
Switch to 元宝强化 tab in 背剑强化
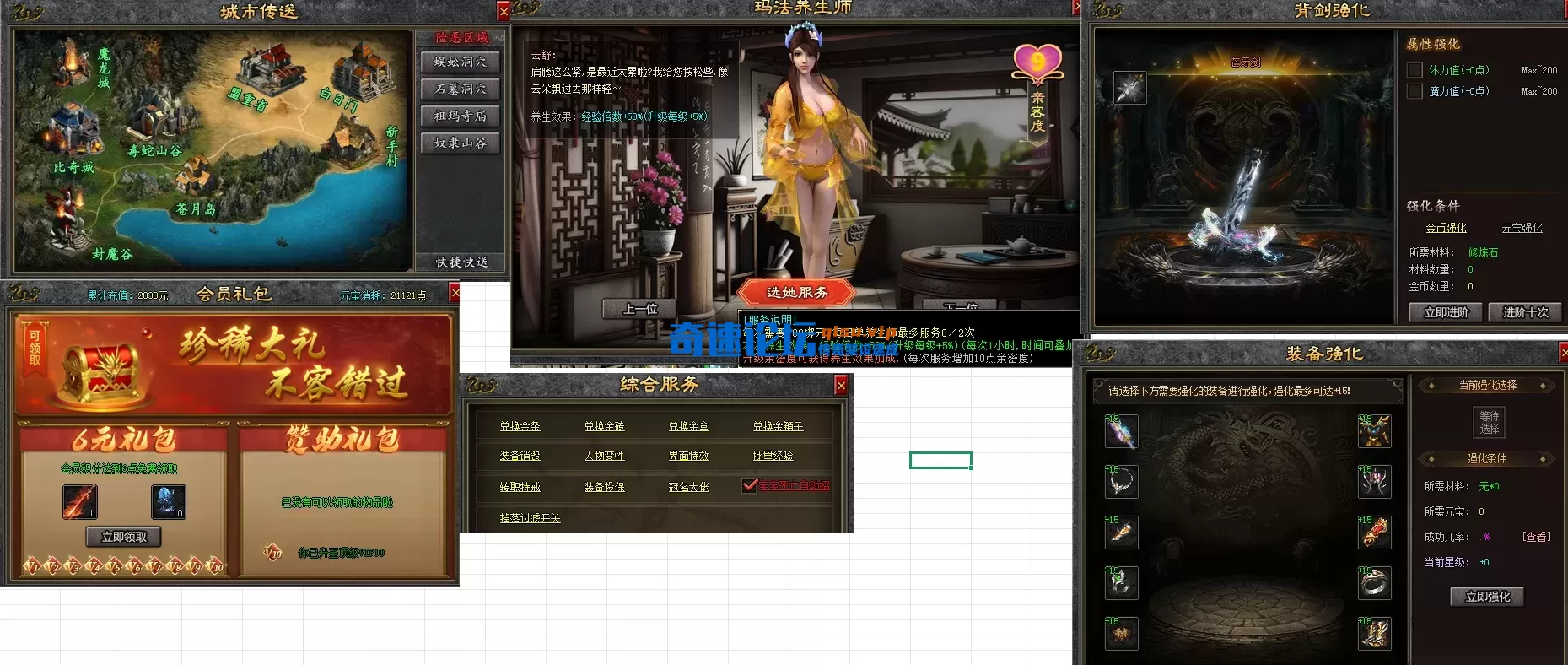(1522, 228)
